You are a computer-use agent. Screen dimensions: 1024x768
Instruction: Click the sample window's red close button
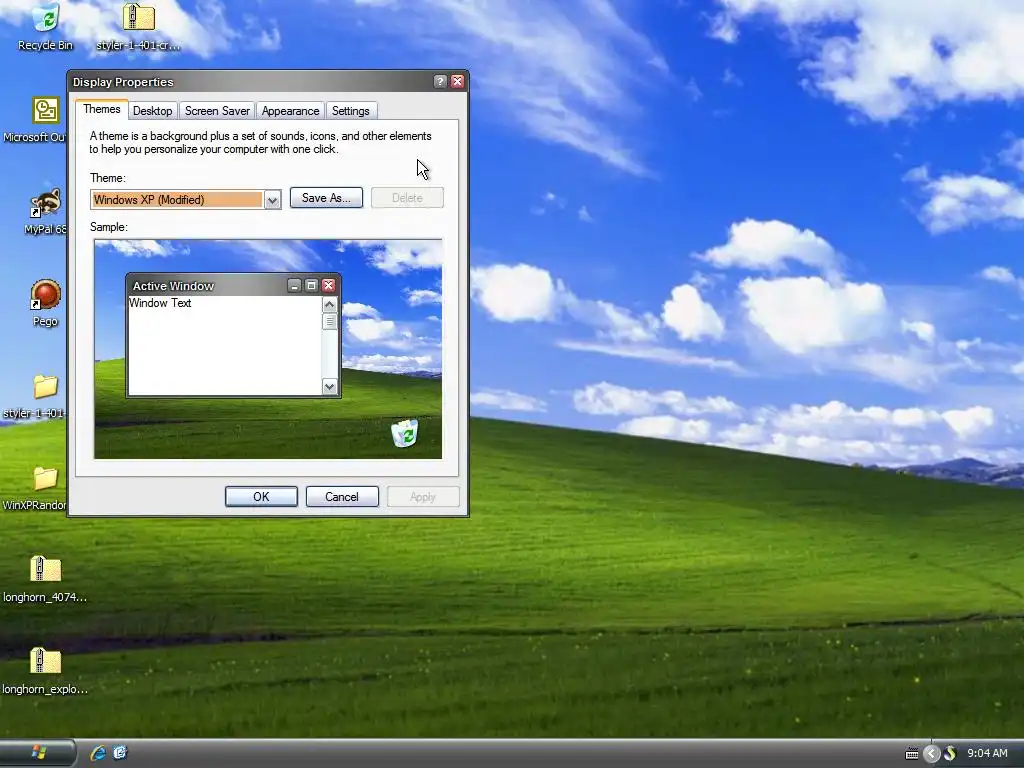pos(328,285)
